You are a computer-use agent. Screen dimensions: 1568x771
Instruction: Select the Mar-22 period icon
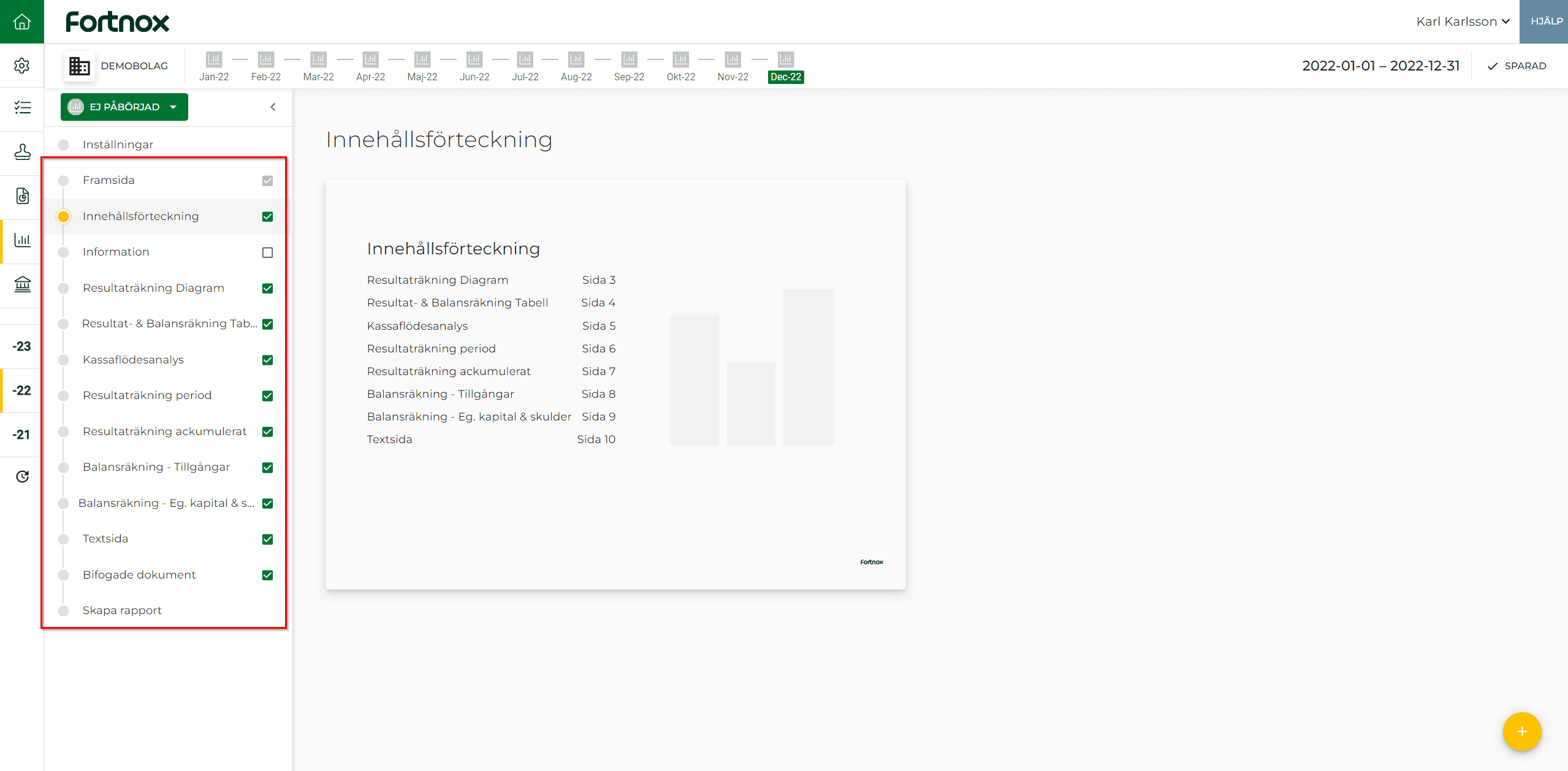318,59
